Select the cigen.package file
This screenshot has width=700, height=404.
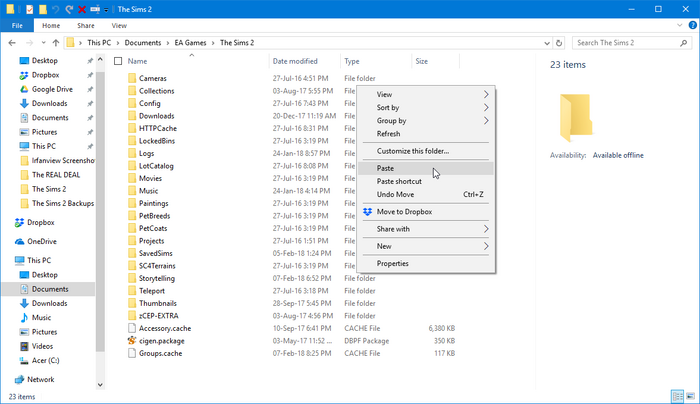(161, 341)
